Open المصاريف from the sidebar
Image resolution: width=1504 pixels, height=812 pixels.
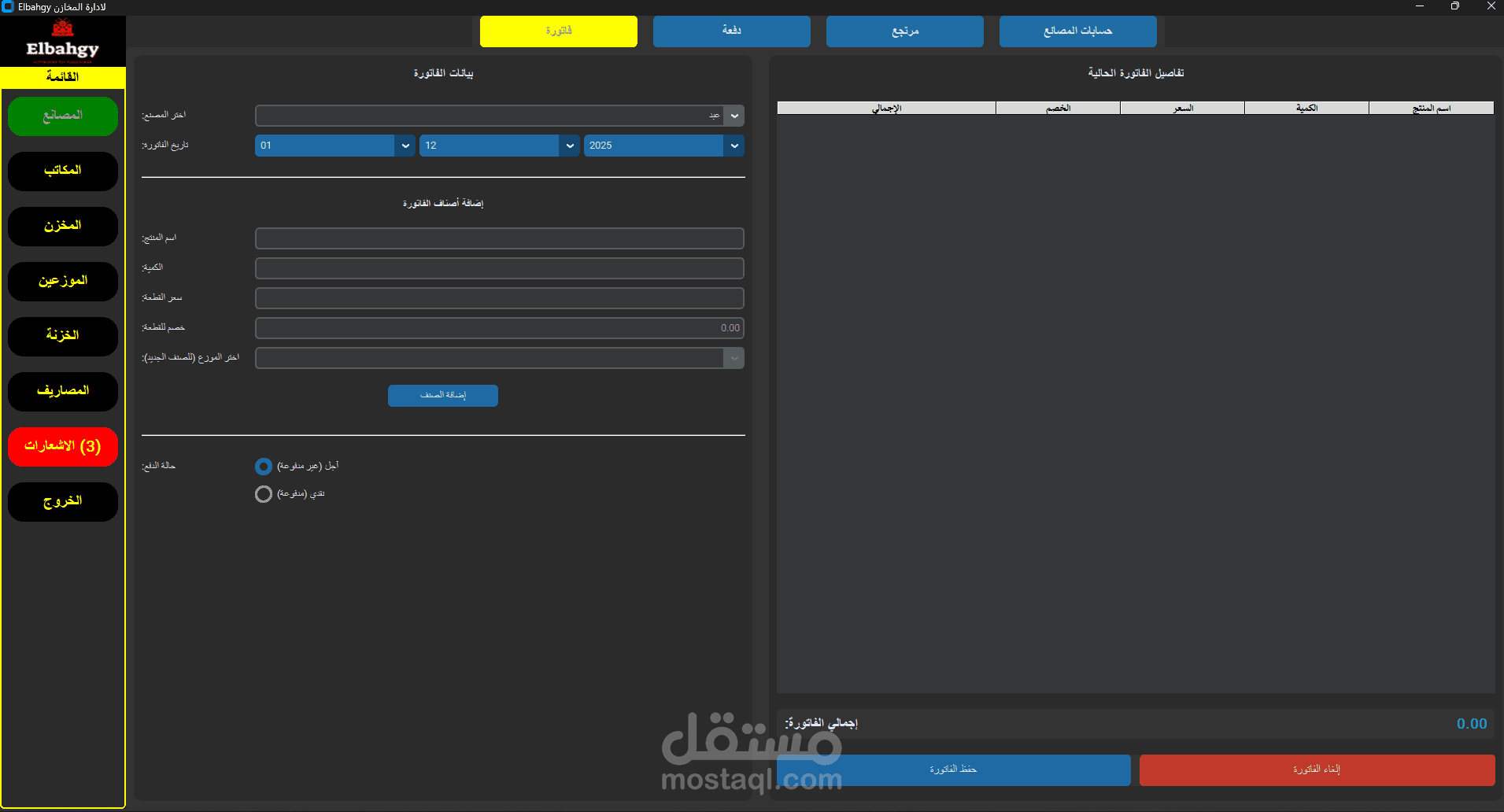(x=62, y=391)
